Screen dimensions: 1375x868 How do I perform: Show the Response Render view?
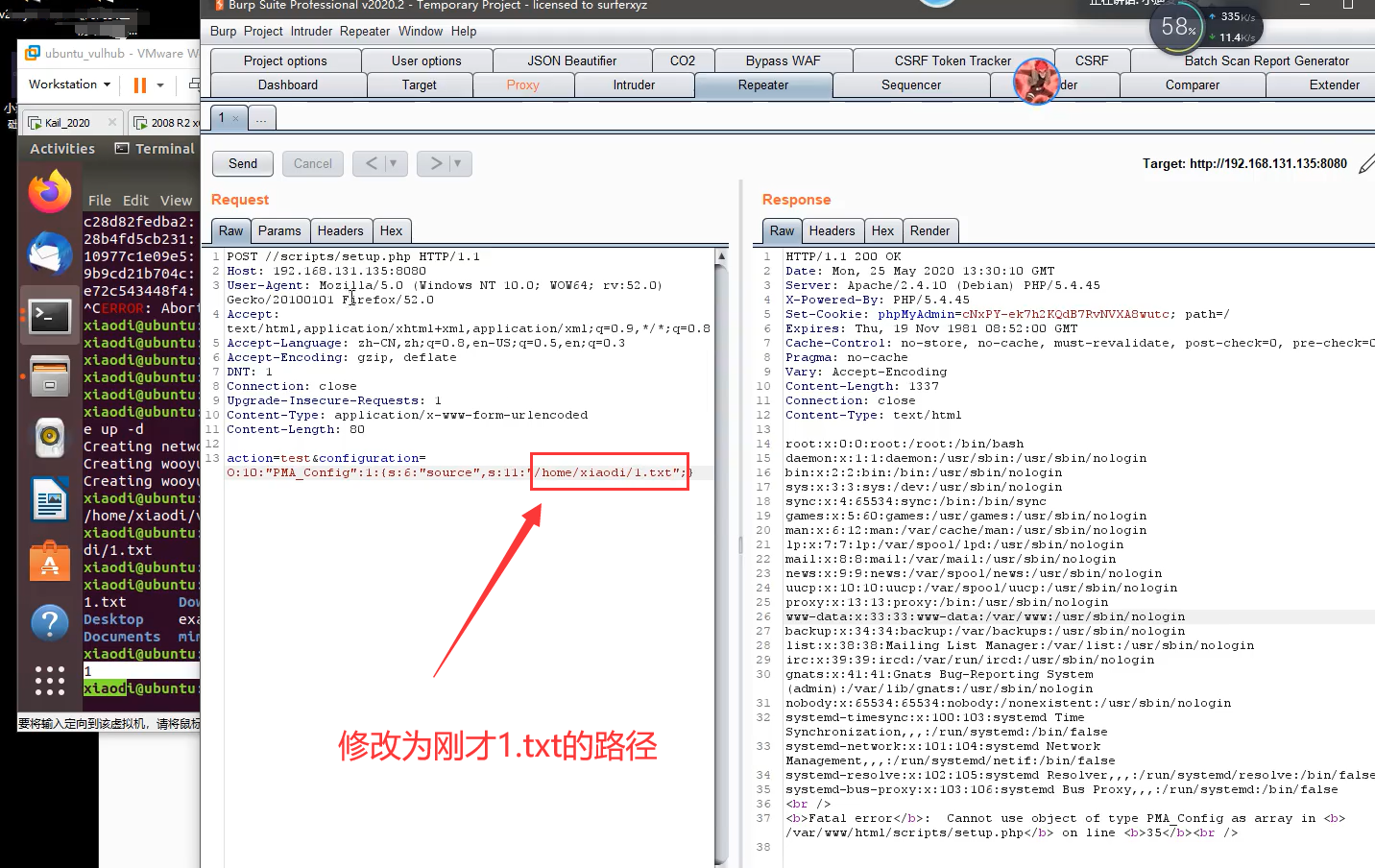pyautogui.click(x=930, y=230)
